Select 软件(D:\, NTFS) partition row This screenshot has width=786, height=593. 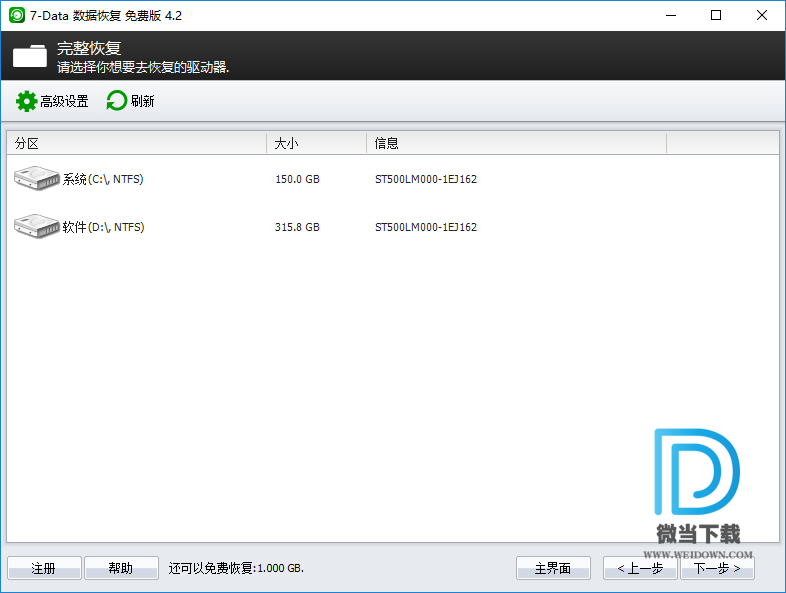(x=392, y=227)
